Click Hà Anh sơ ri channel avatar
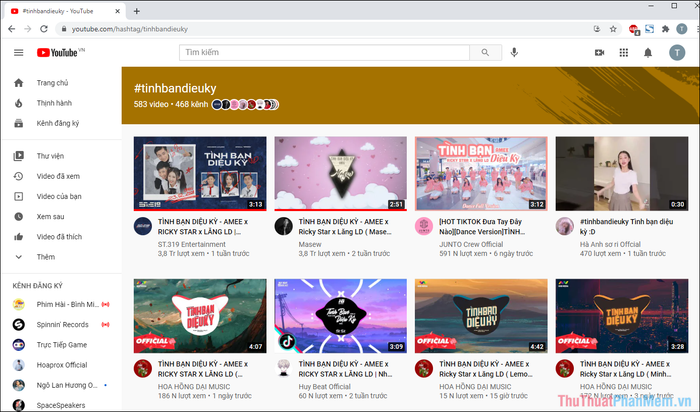 [565, 226]
